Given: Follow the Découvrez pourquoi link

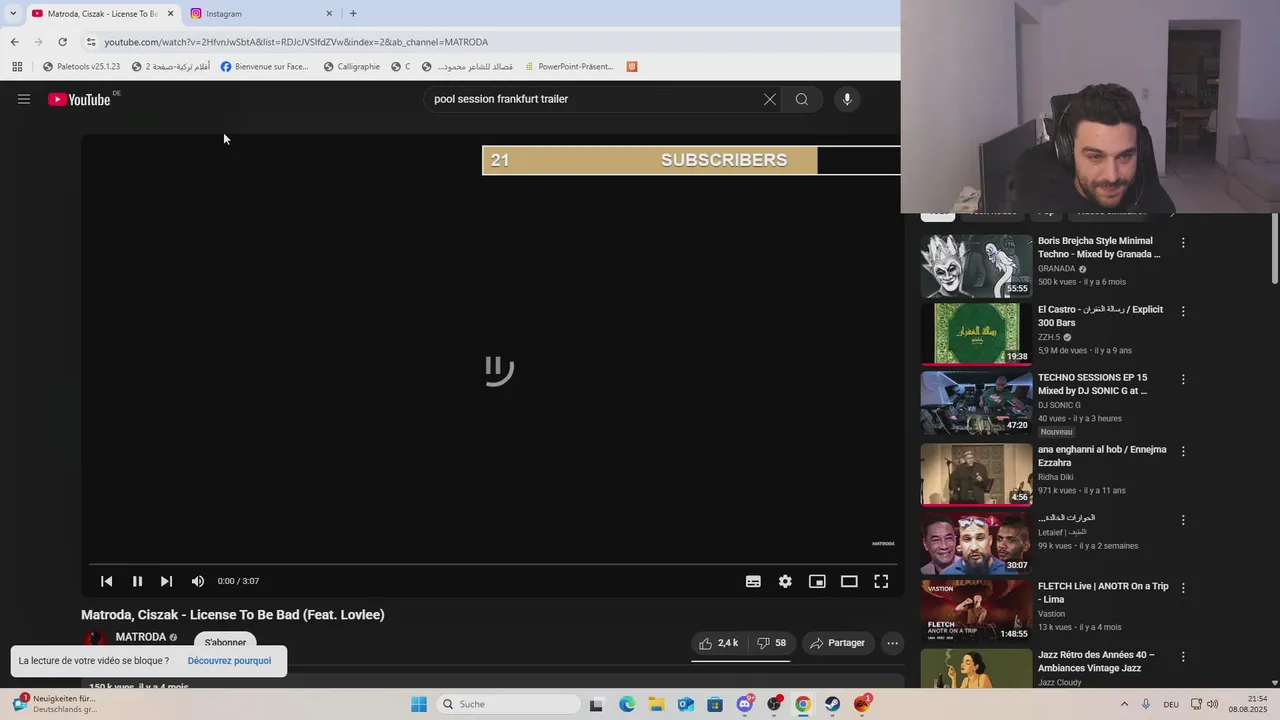Looking at the screenshot, I should pos(229,661).
